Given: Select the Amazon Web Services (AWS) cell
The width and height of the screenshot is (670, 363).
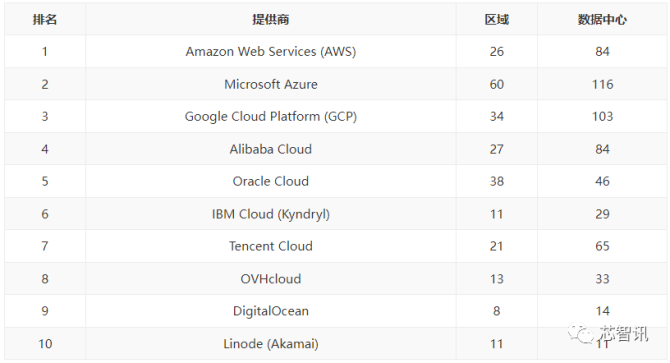Looking at the screenshot, I should (270, 52).
